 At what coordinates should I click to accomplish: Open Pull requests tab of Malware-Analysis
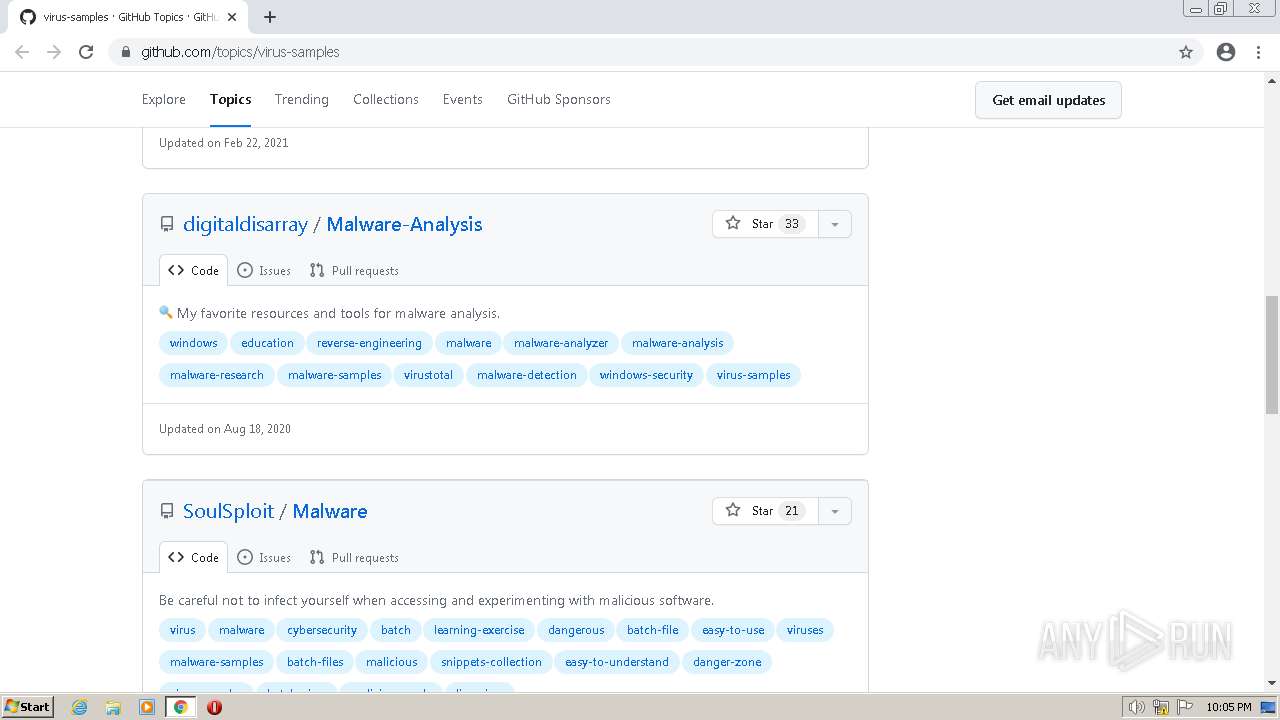(354, 270)
